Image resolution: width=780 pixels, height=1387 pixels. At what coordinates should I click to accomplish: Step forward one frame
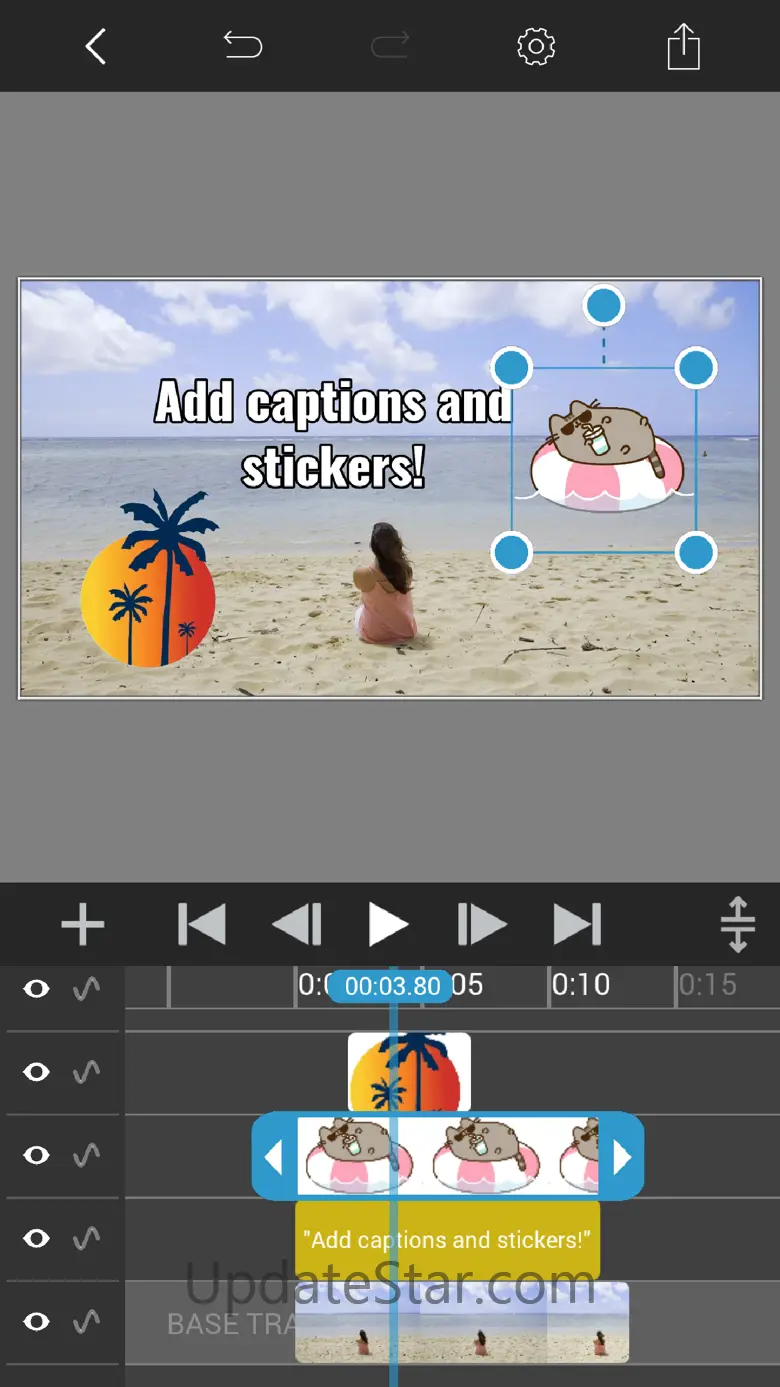coord(482,924)
